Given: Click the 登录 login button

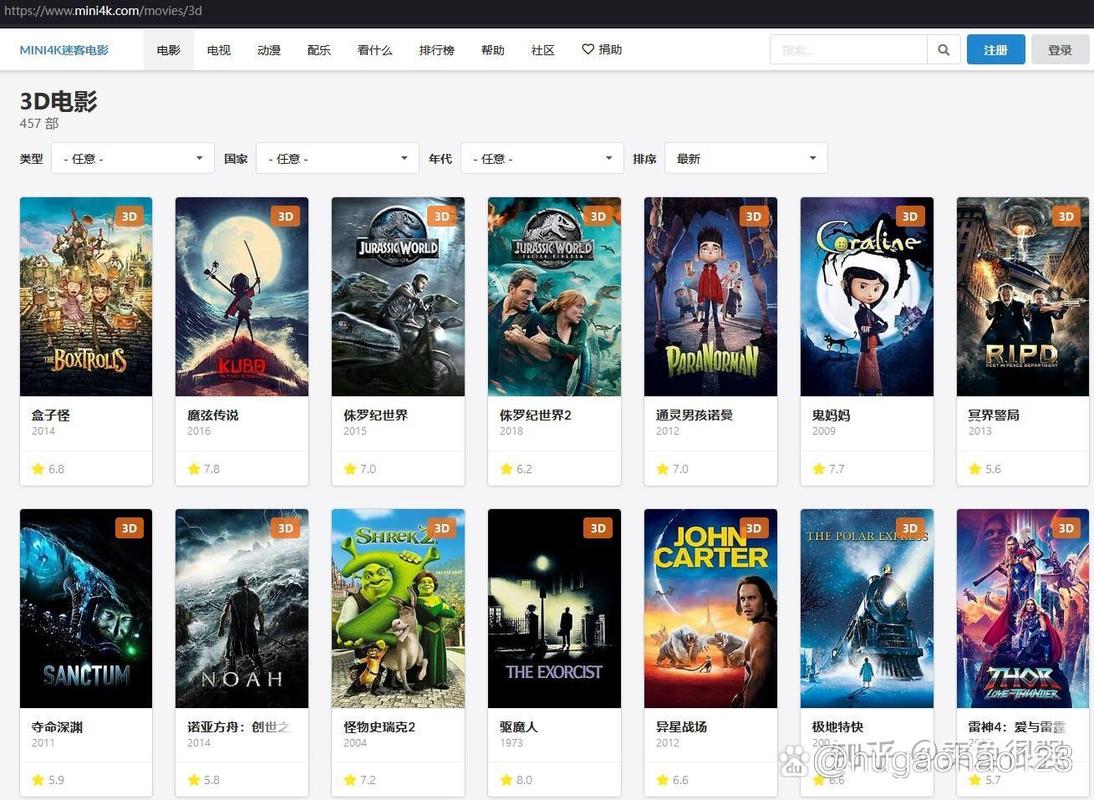Looking at the screenshot, I should (1060, 50).
